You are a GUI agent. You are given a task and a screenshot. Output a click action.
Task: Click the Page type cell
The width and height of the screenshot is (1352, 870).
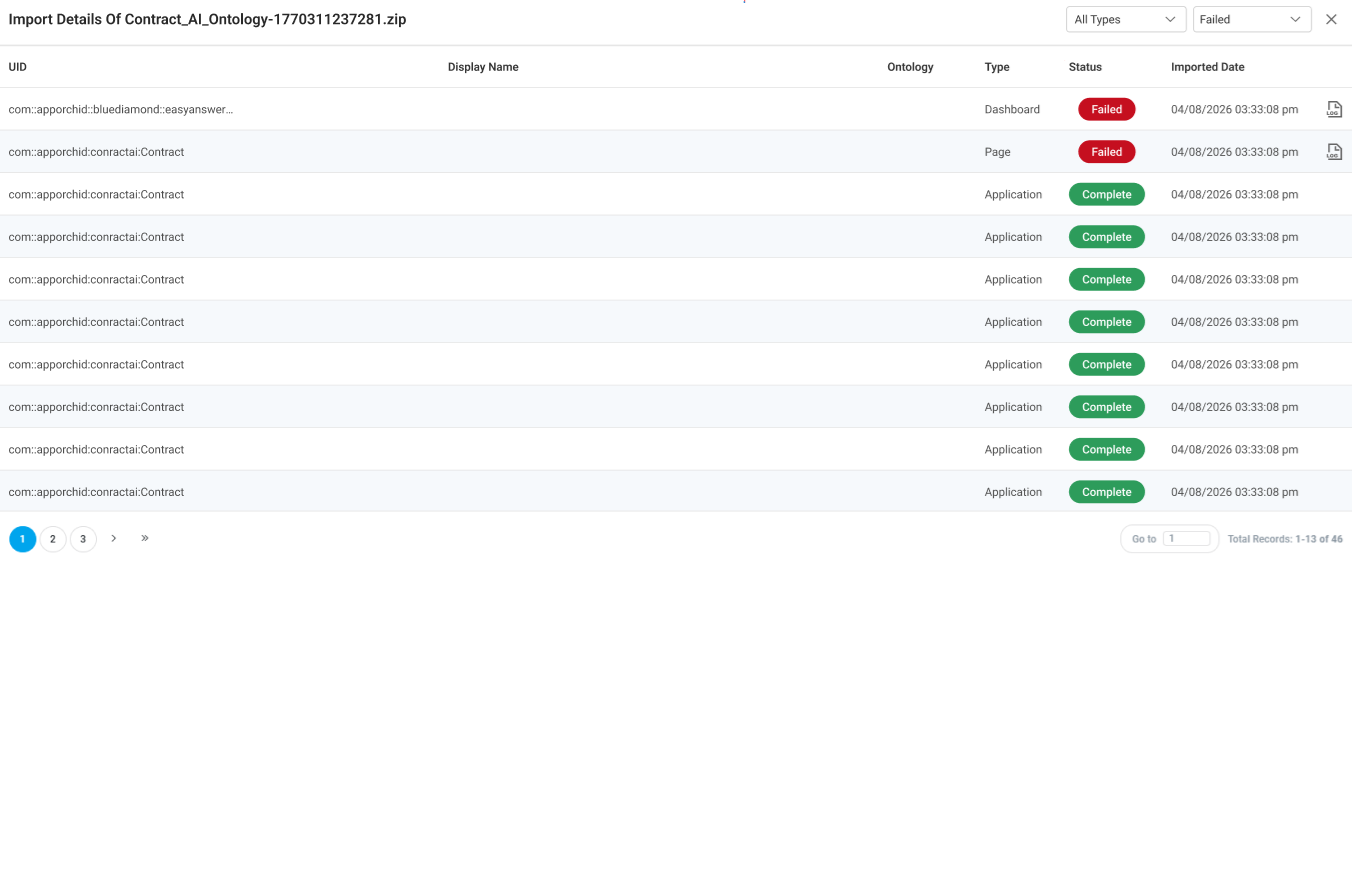point(998,152)
